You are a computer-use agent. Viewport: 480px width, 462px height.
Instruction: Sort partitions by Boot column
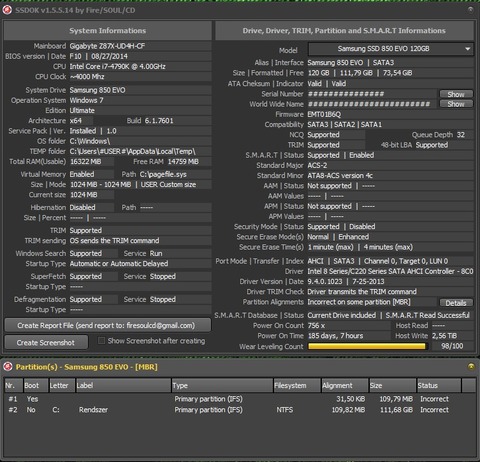pyautogui.click(x=36, y=386)
